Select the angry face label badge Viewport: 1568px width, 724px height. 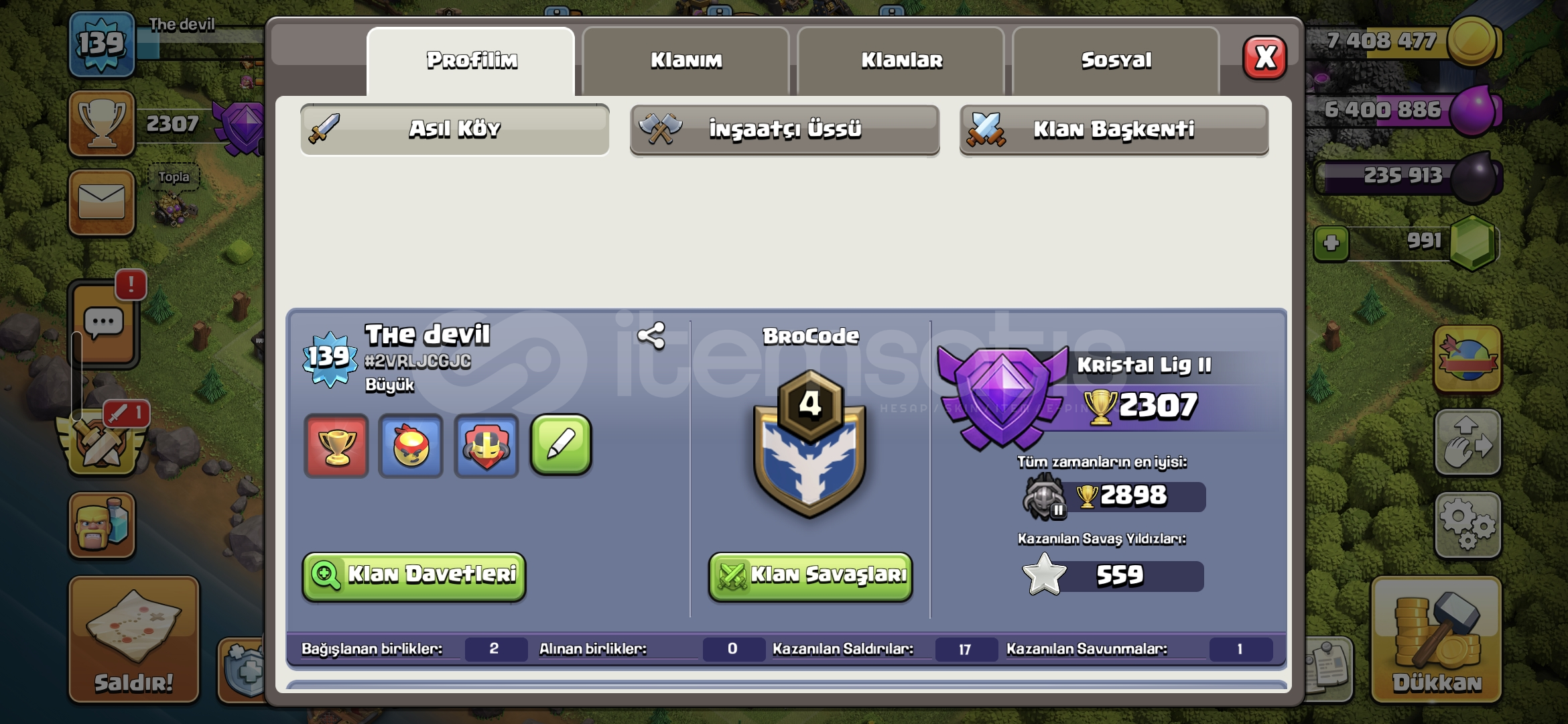[x=411, y=446]
